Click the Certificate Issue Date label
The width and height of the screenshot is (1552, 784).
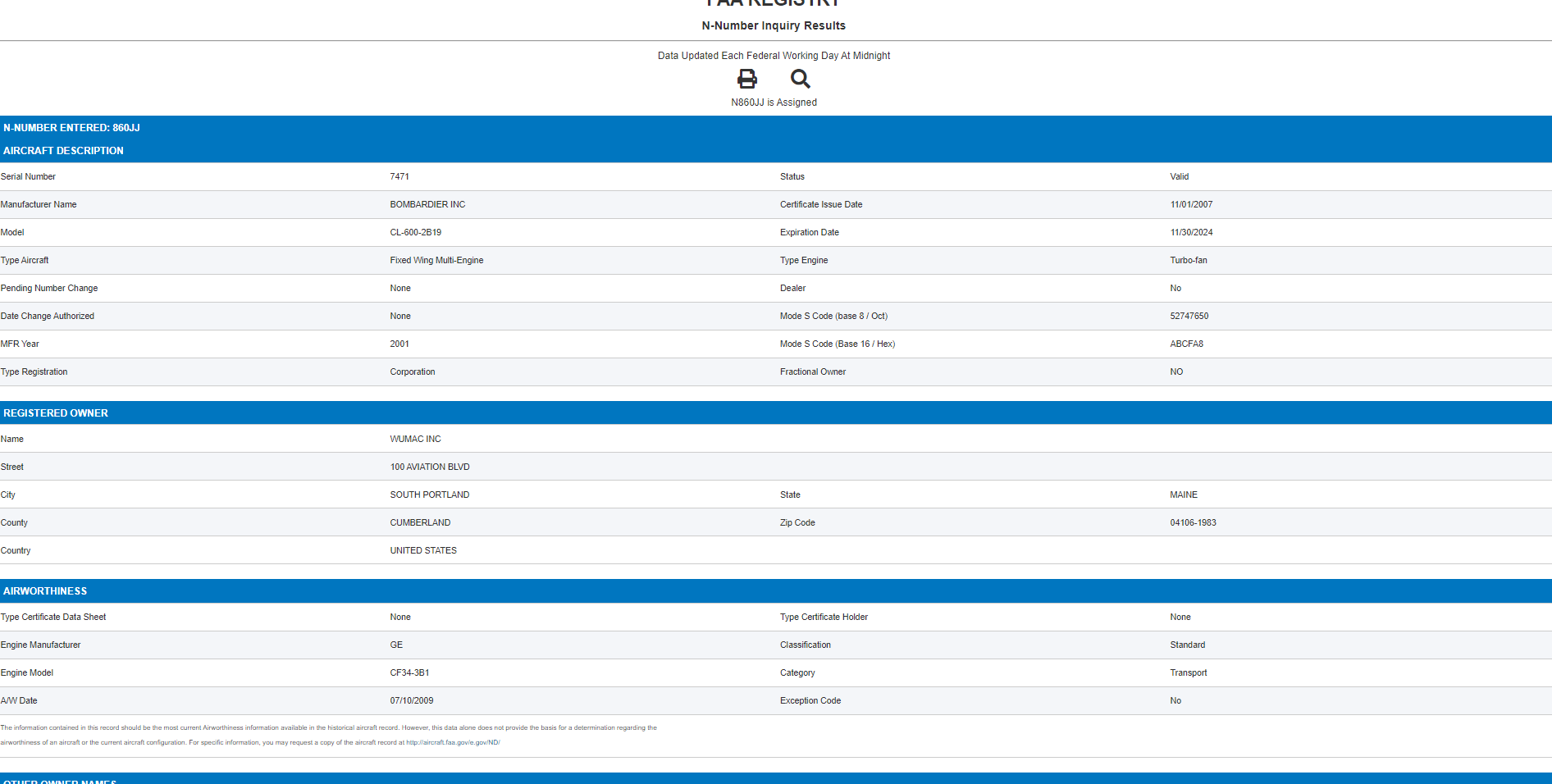pos(821,204)
